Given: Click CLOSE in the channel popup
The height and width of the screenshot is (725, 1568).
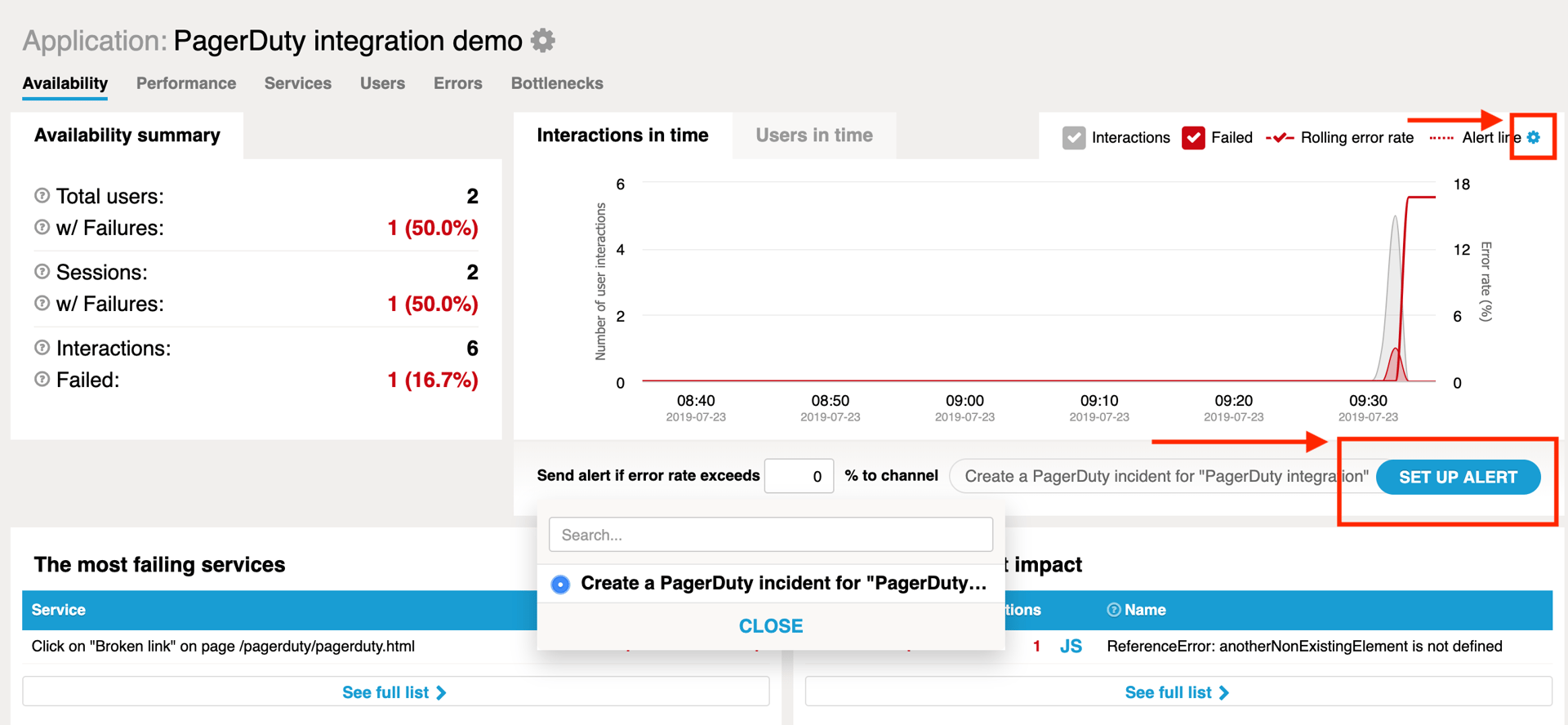Looking at the screenshot, I should [x=770, y=626].
